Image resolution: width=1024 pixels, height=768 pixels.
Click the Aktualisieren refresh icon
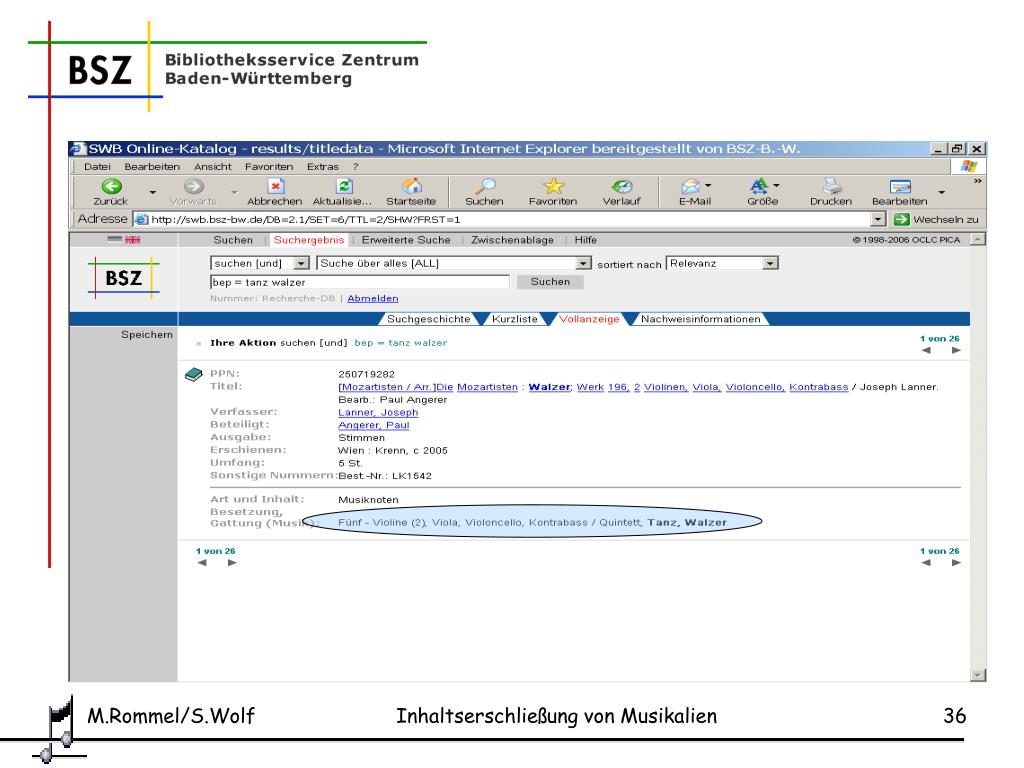(344, 186)
